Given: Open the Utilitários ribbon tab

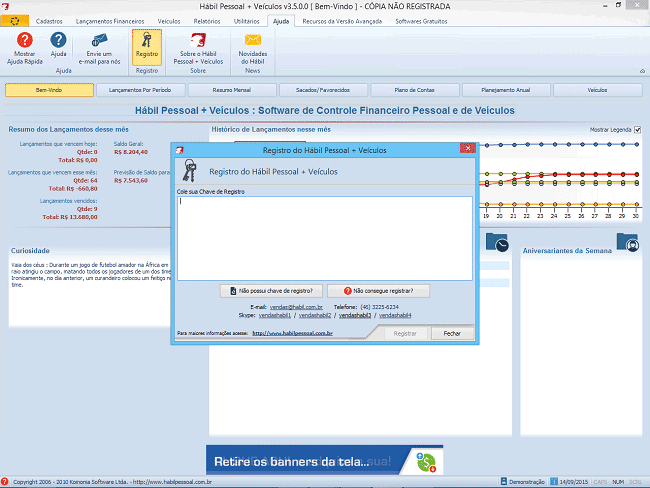Looking at the screenshot, I should [x=247, y=21].
